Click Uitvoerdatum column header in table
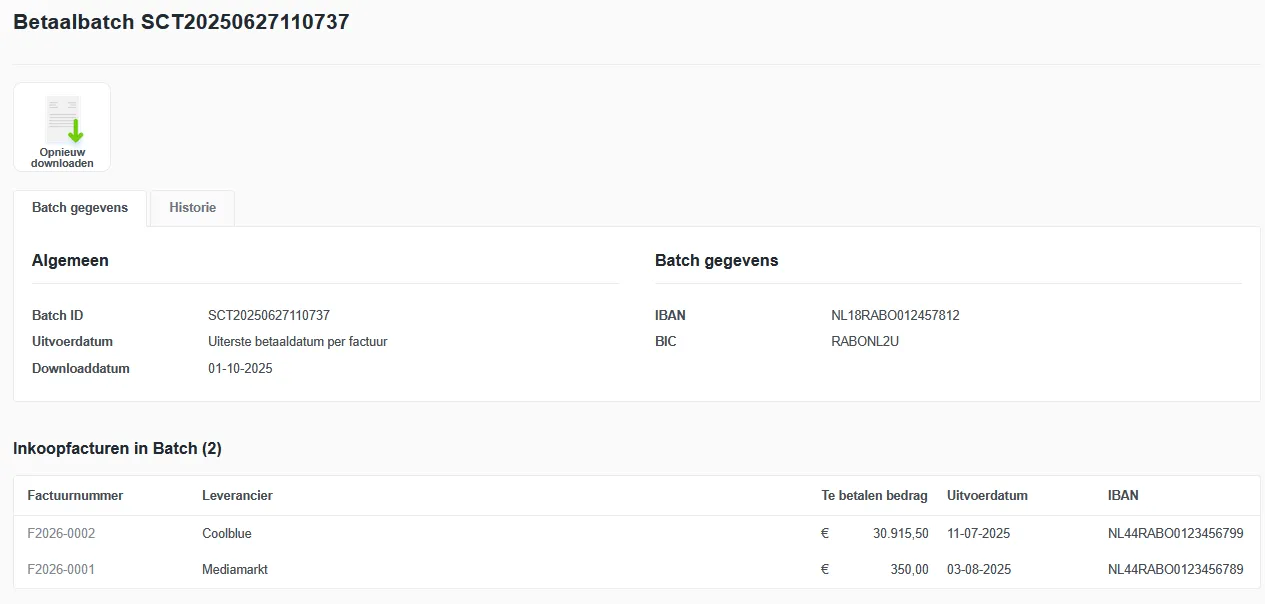Image resolution: width=1265 pixels, height=604 pixels. coord(987,496)
